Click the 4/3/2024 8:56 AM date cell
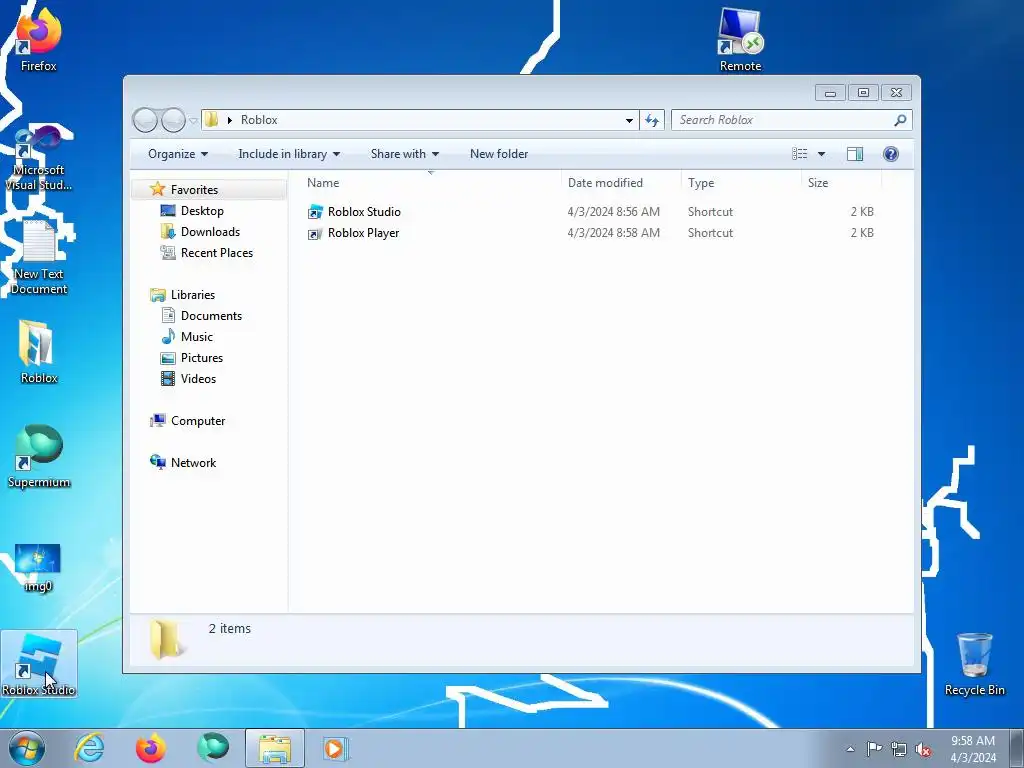The height and width of the screenshot is (768, 1024). point(613,212)
